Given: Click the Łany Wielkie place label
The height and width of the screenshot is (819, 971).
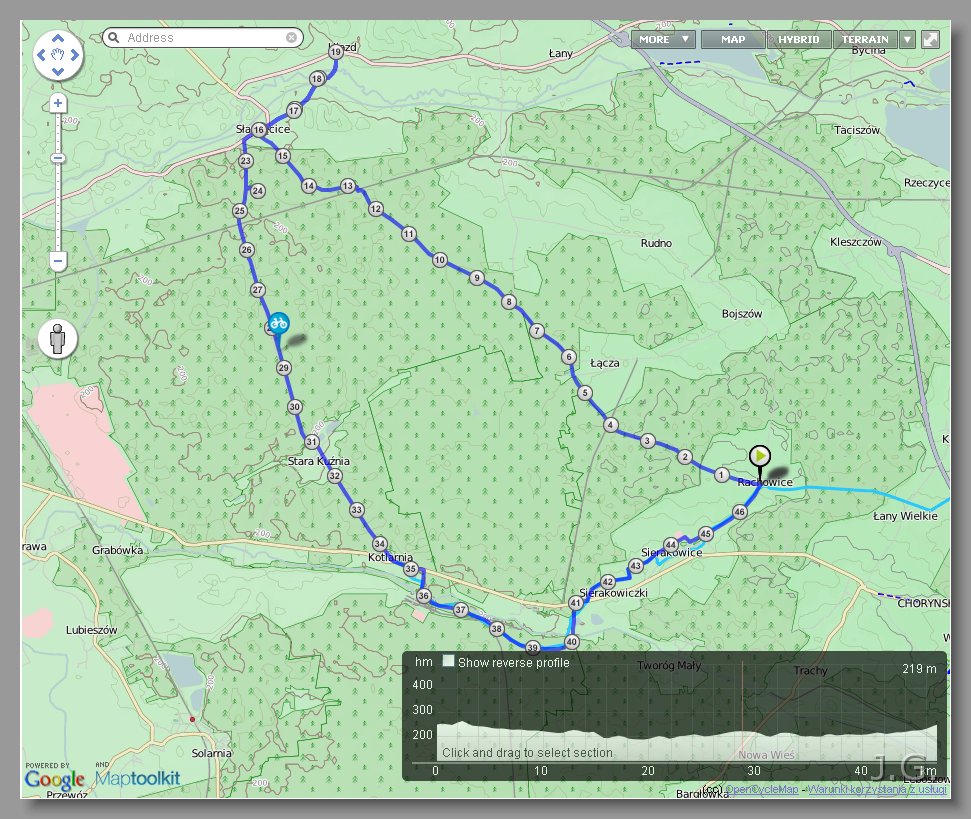Looking at the screenshot, I should click(x=905, y=516).
